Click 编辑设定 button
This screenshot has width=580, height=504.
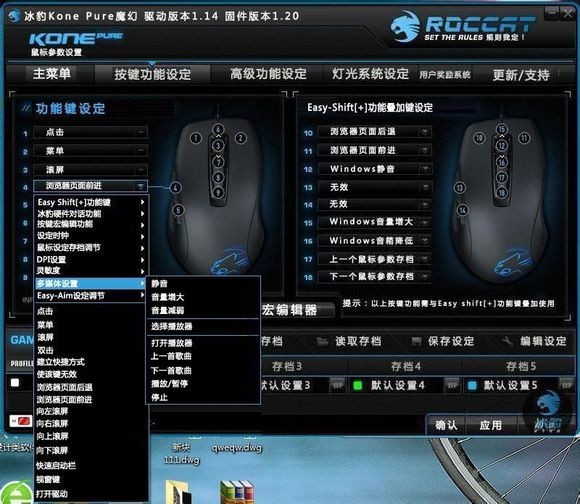[x=535, y=341]
